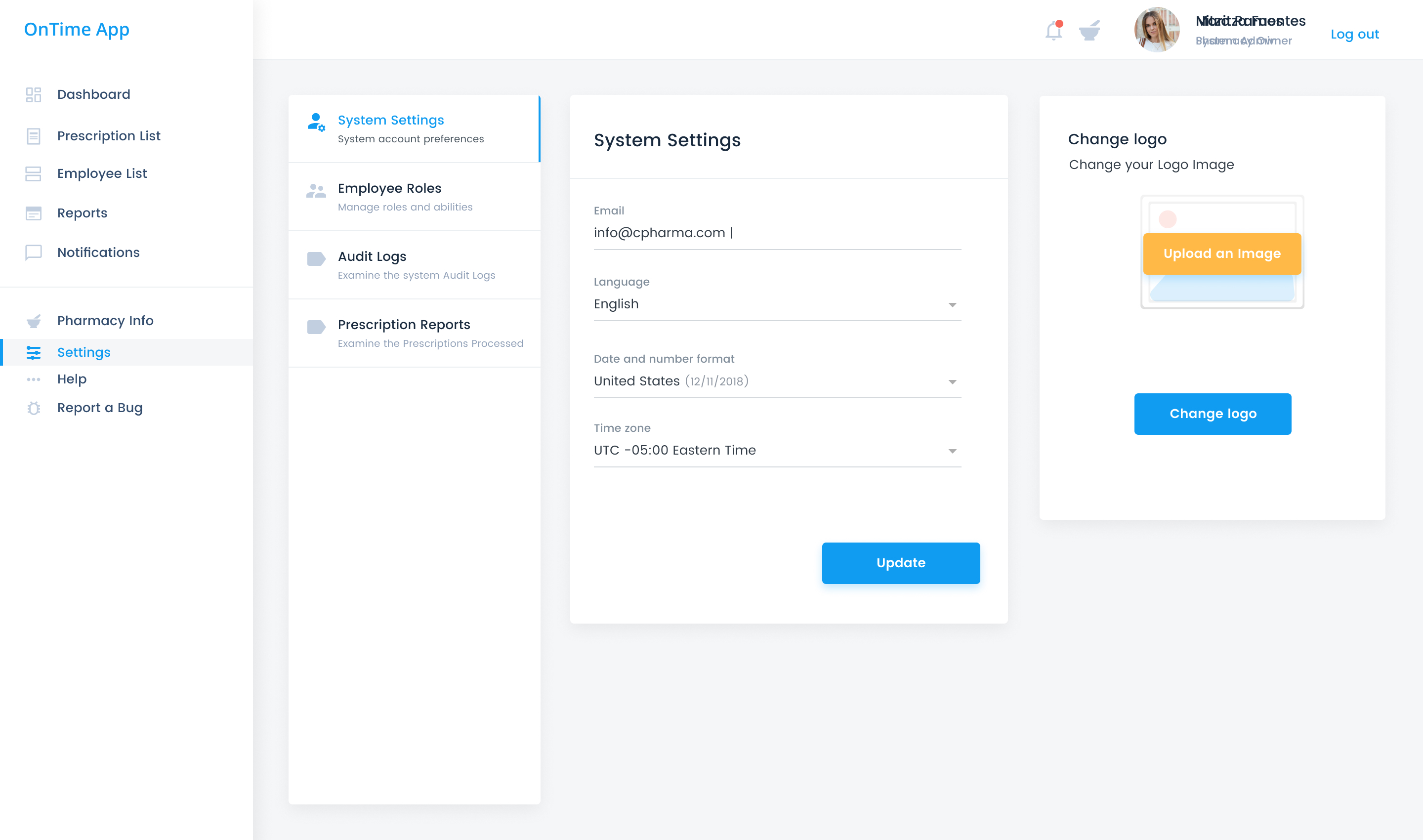The image size is (1423, 840).
Task: Click the 'Change your Logo Image' text
Action: pos(1151,165)
